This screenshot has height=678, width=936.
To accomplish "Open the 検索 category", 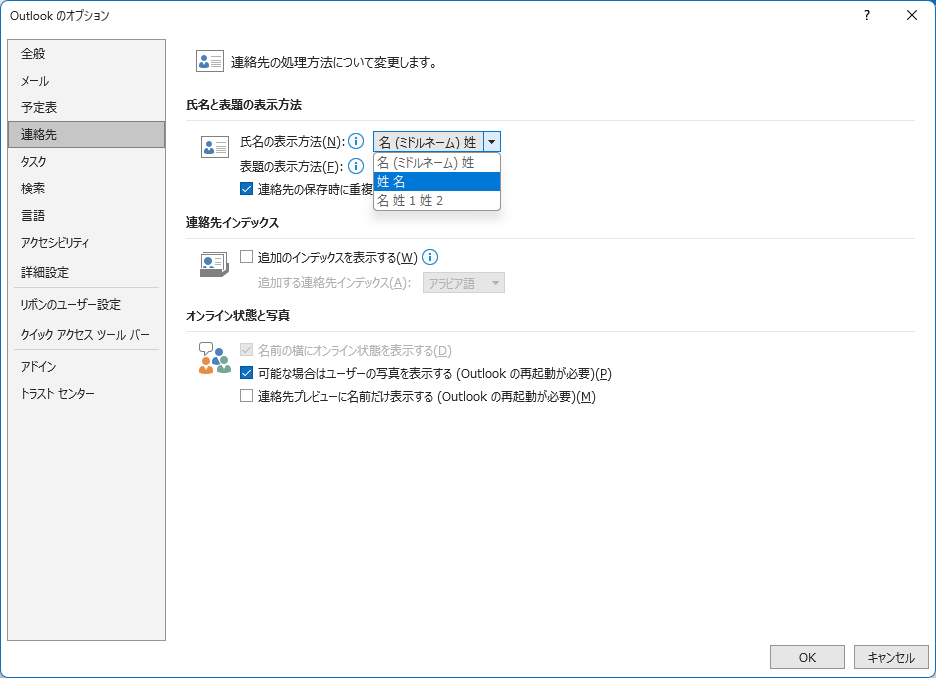I will tap(87, 189).
